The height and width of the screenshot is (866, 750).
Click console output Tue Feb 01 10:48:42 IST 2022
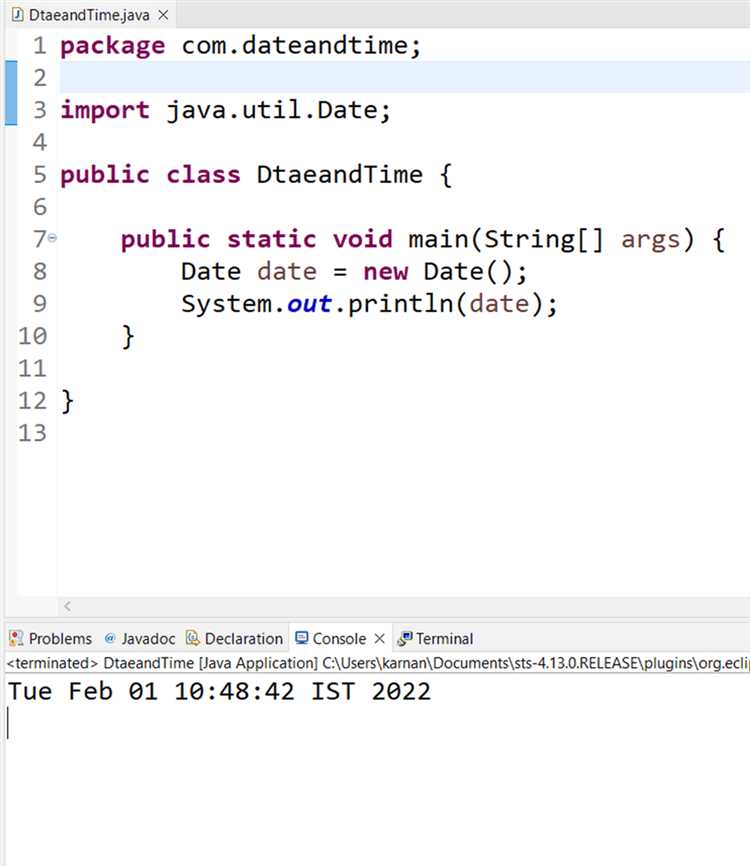coord(219,691)
